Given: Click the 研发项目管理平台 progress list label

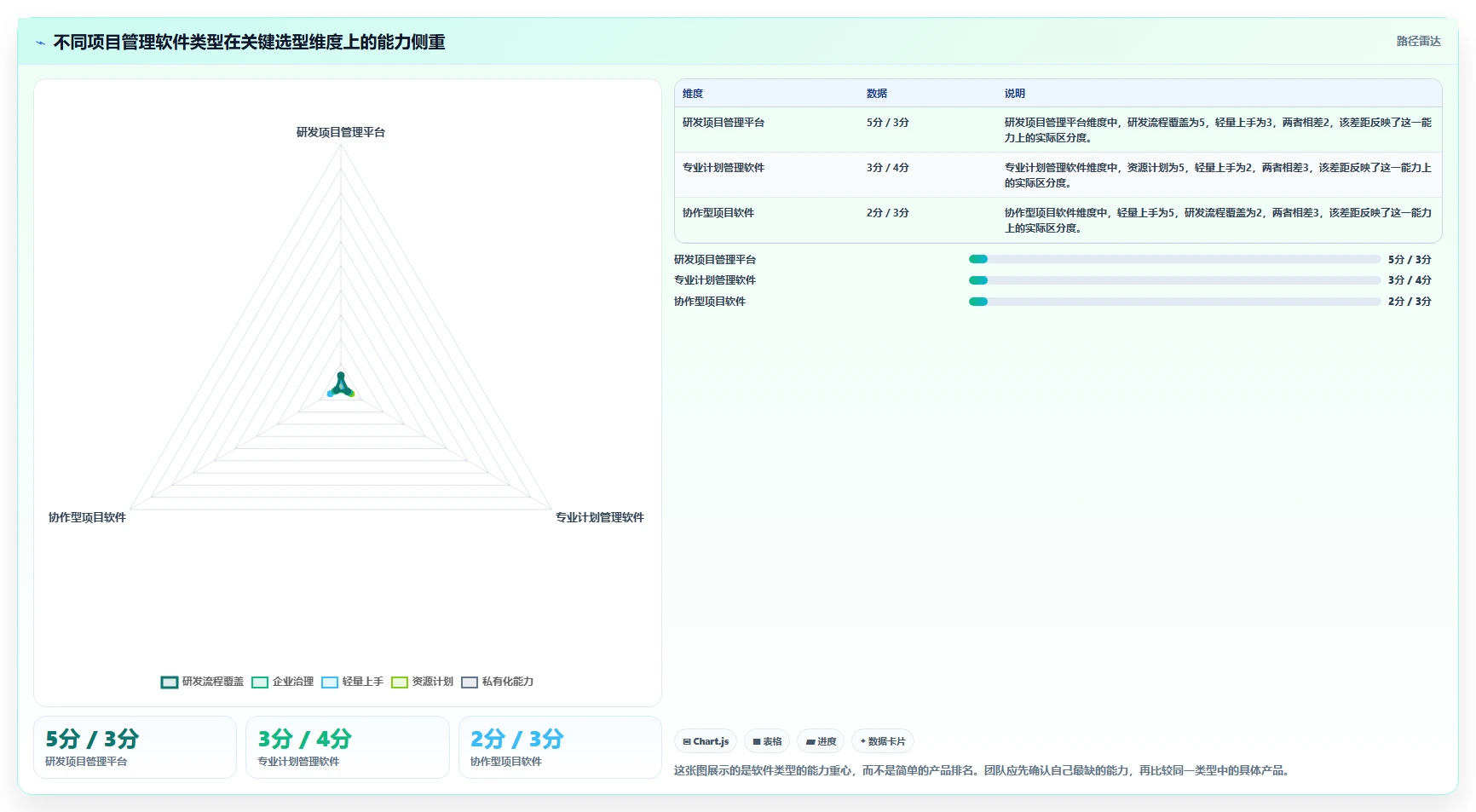Looking at the screenshot, I should pyautogui.click(x=715, y=260).
